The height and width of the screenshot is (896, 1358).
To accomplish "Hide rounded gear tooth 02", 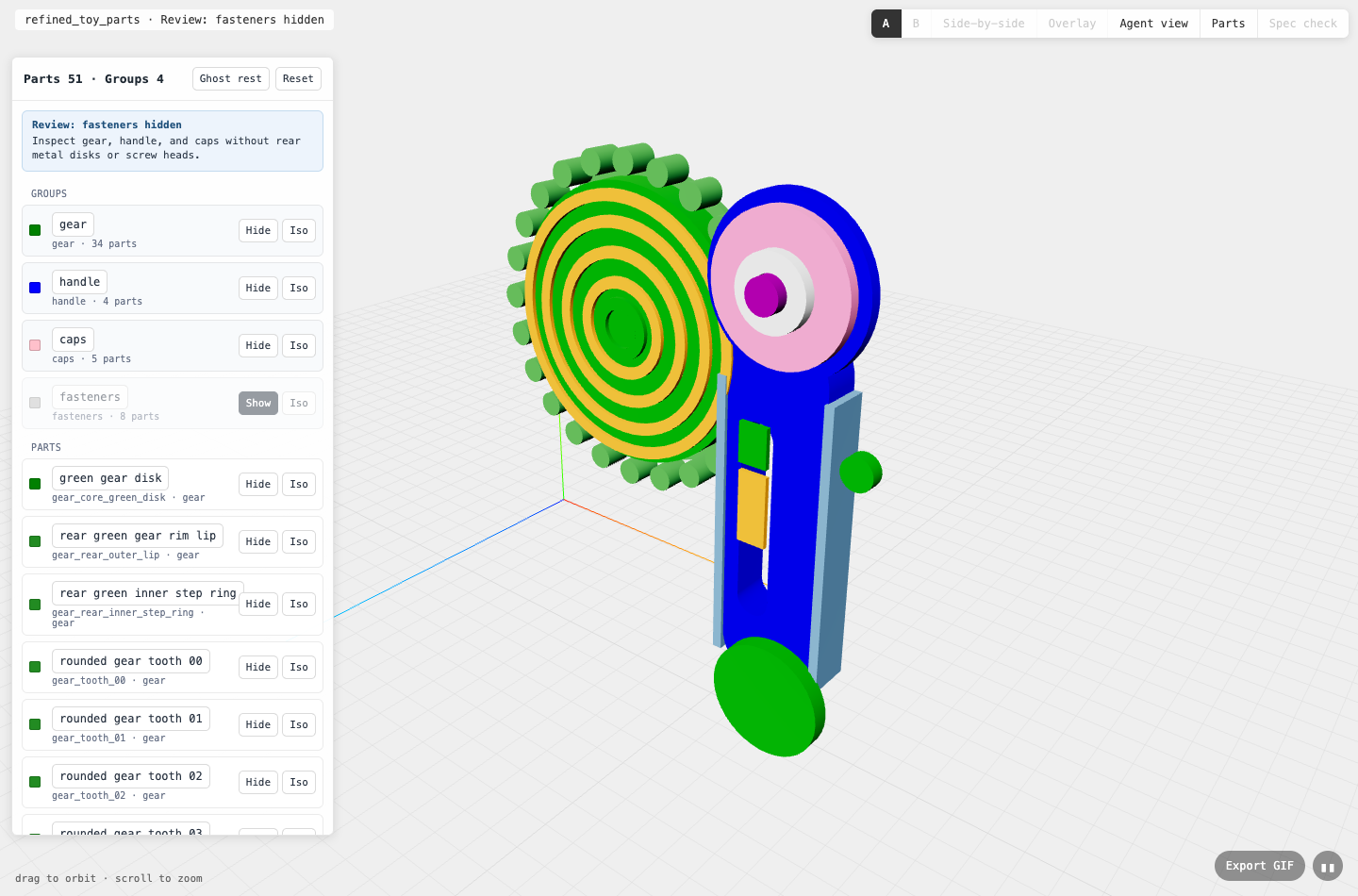I will click(258, 783).
